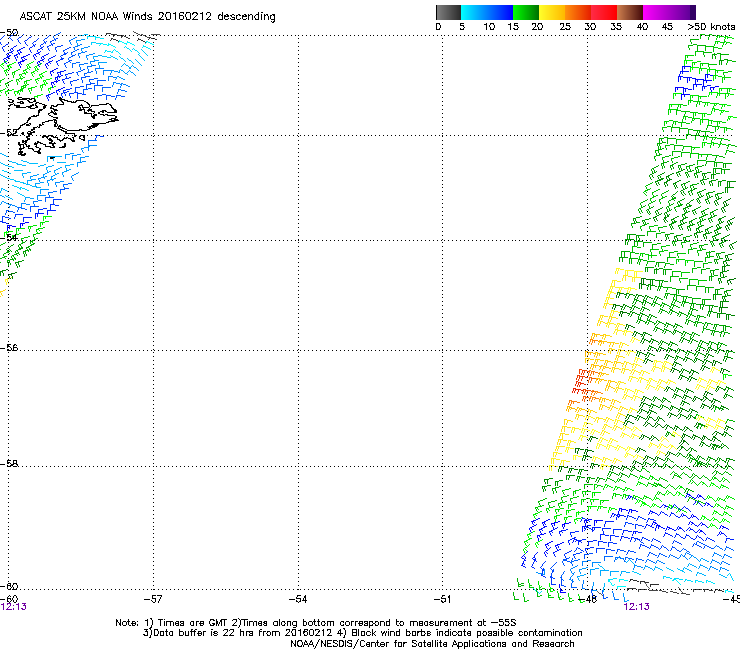Click the ASCAT 25KM NOAA Winds title
This screenshot has width=740, height=650.
147,17
